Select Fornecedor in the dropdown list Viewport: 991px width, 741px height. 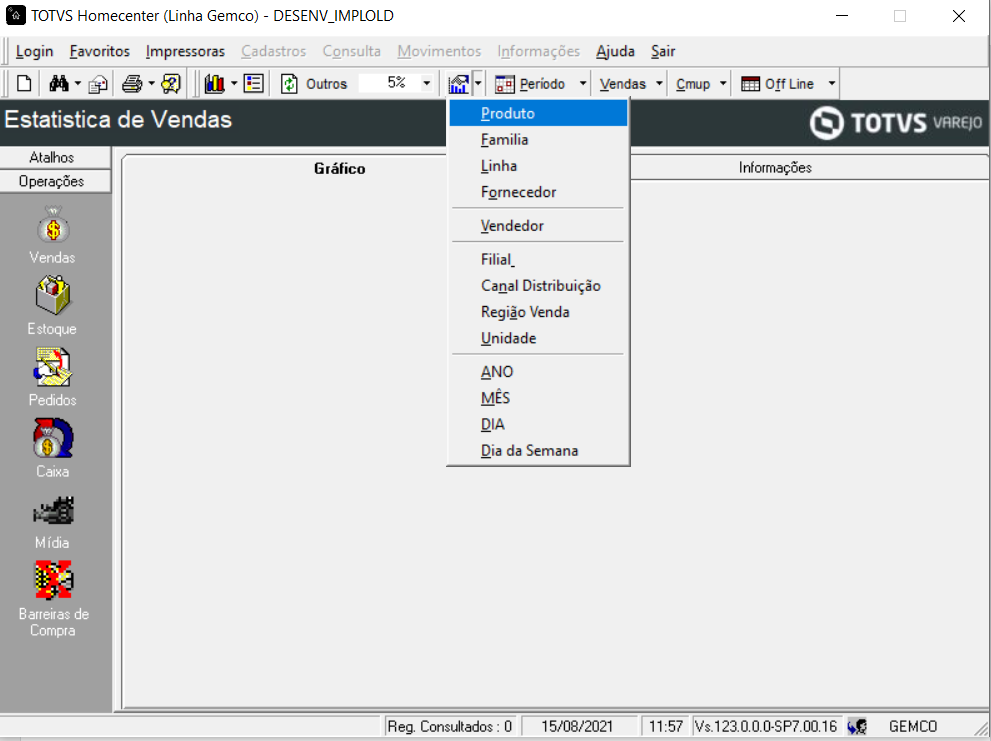point(538,192)
